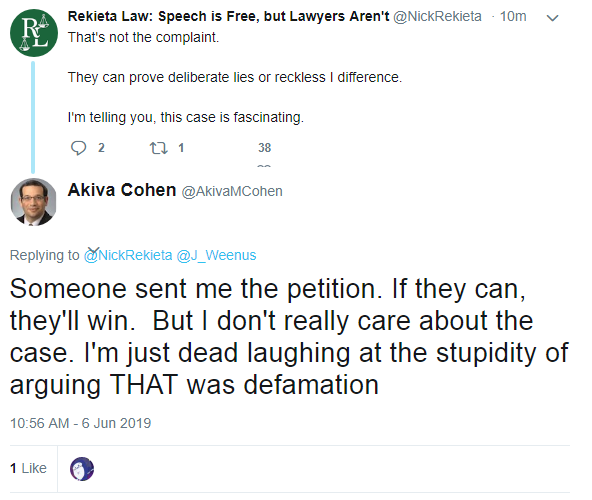Screen dimensions: 592x500
Task: Expand tweet options chevron arrow
Action: click(x=552, y=18)
